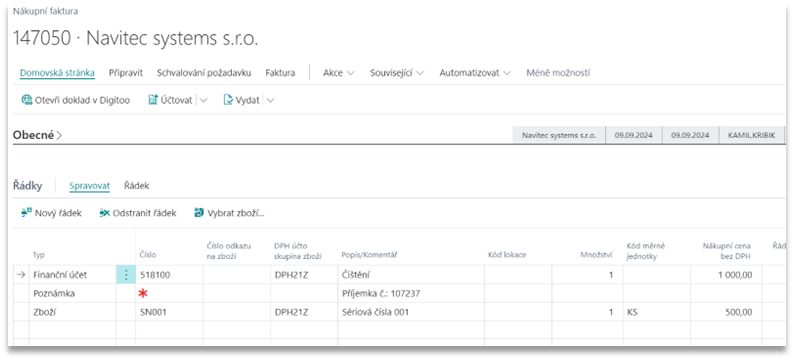Open the Připravit menu tab
This screenshot has width=794, height=360.
tap(126, 73)
